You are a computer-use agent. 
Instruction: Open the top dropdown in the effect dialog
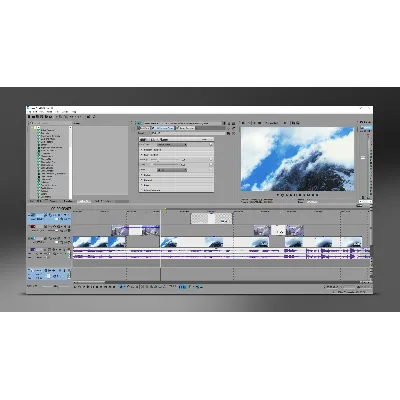pos(171,145)
